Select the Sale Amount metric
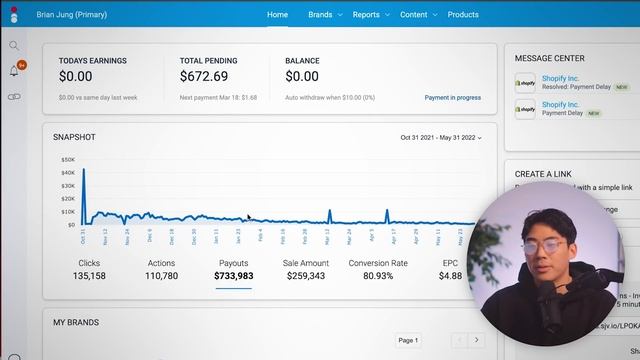This screenshot has width=640, height=360. pos(306,269)
